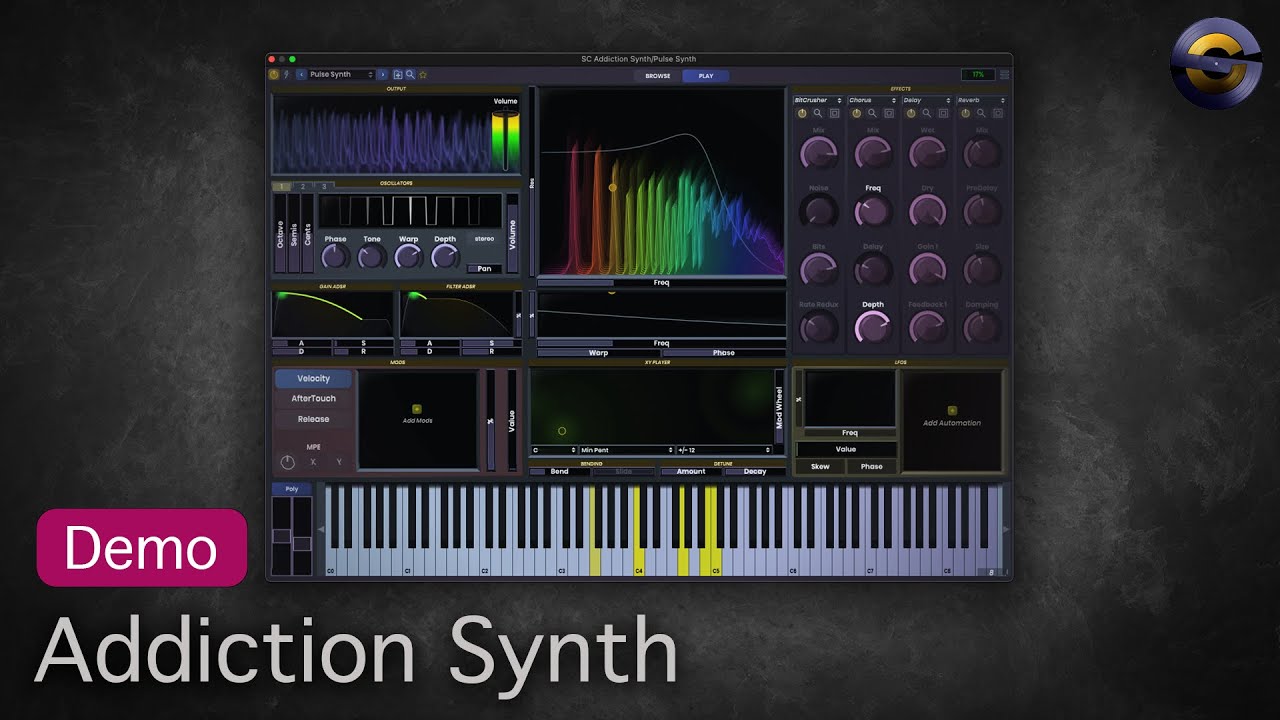Image resolution: width=1280 pixels, height=720 pixels.
Task: Click the Detune Decay slider
Action: (755, 471)
